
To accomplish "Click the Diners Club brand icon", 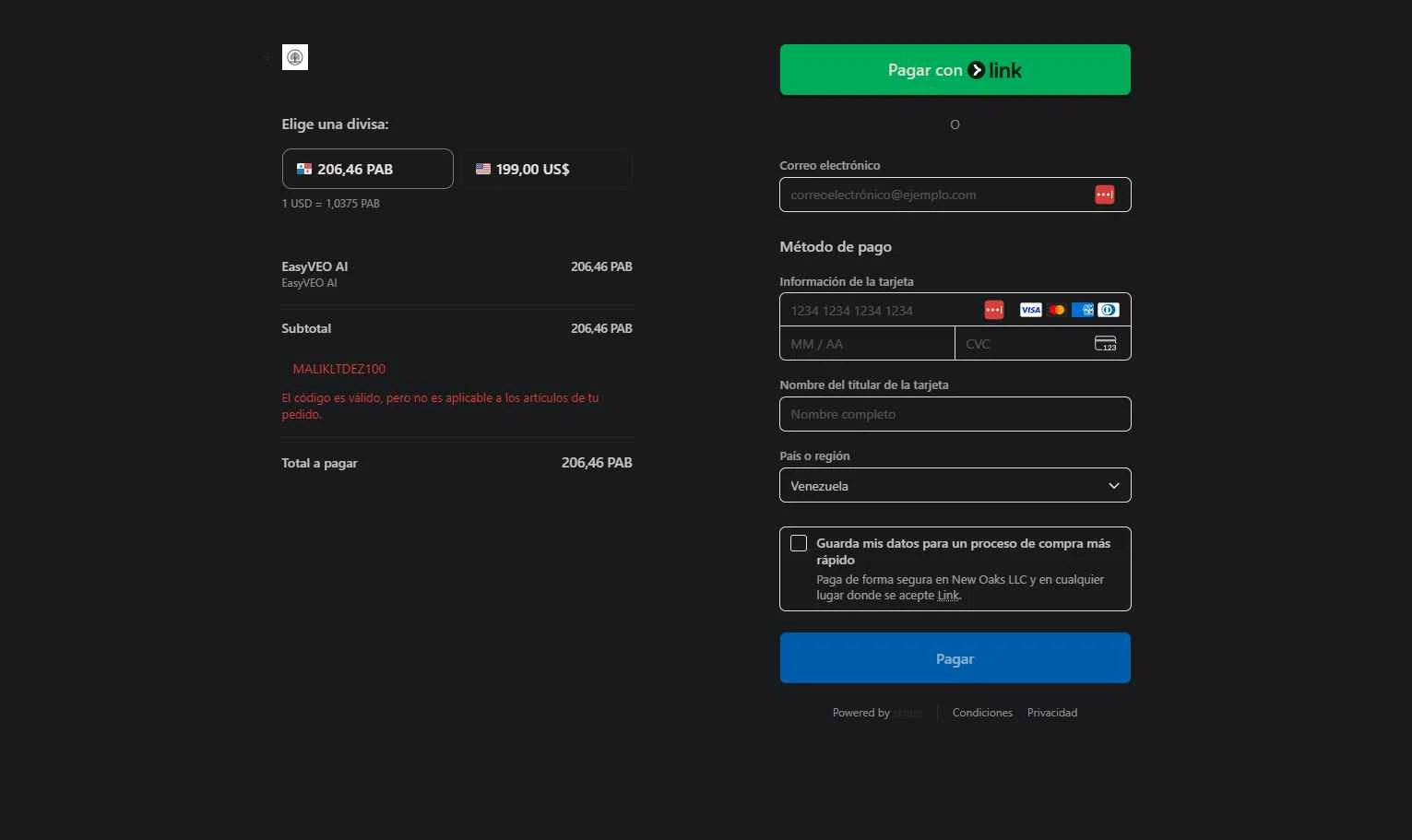I will tap(1109, 310).
